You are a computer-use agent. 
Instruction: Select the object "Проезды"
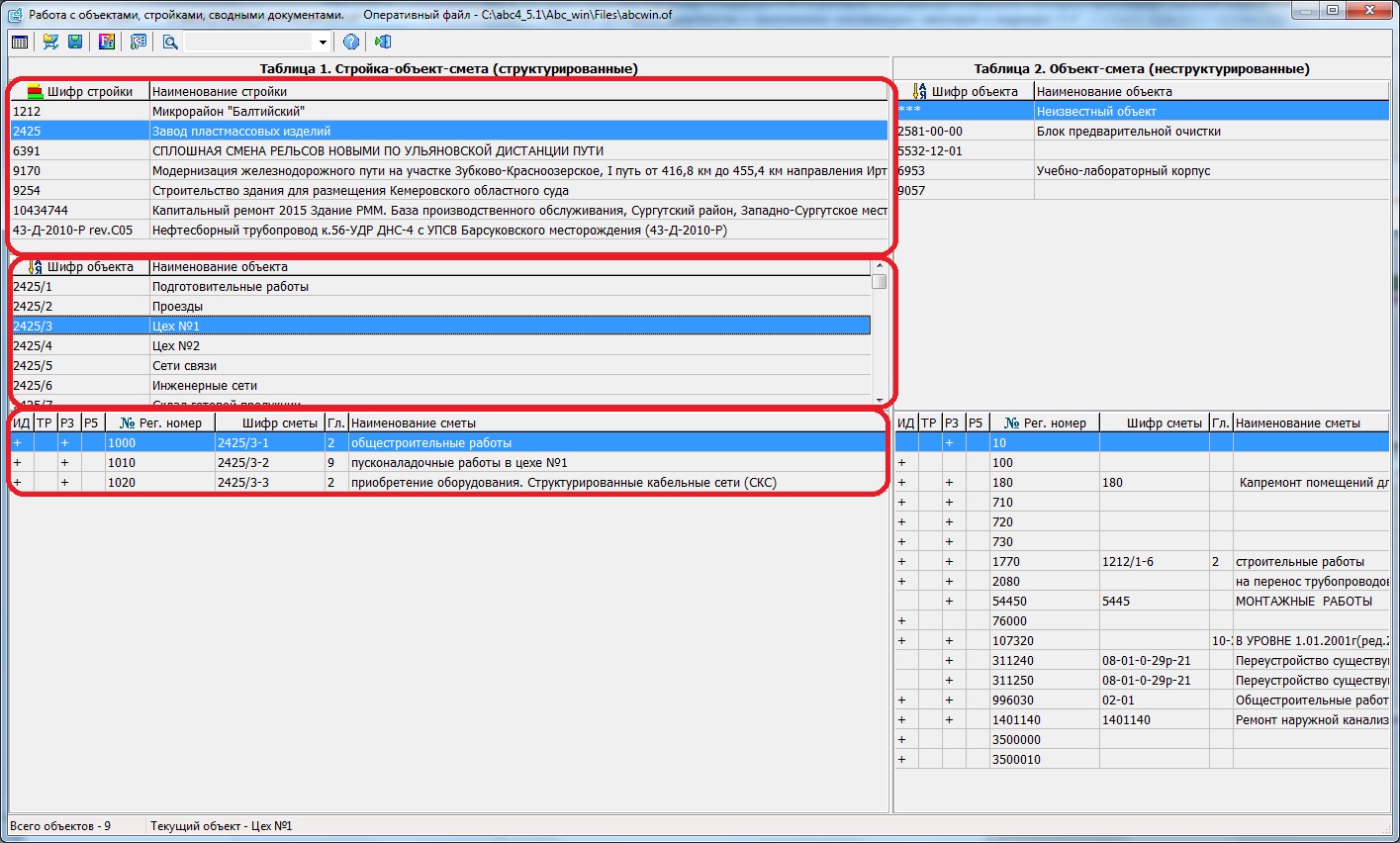click(440, 306)
